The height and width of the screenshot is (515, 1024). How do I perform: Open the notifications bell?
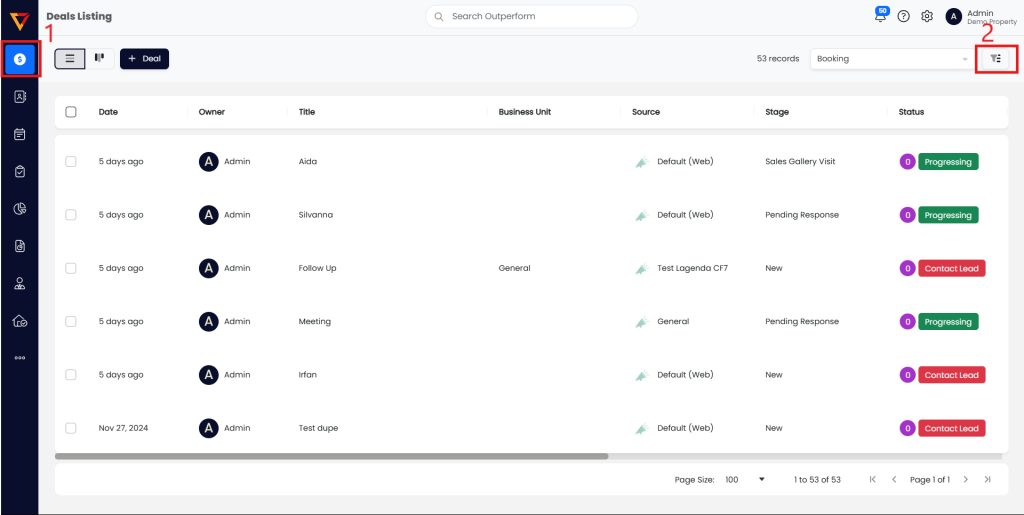click(x=881, y=16)
